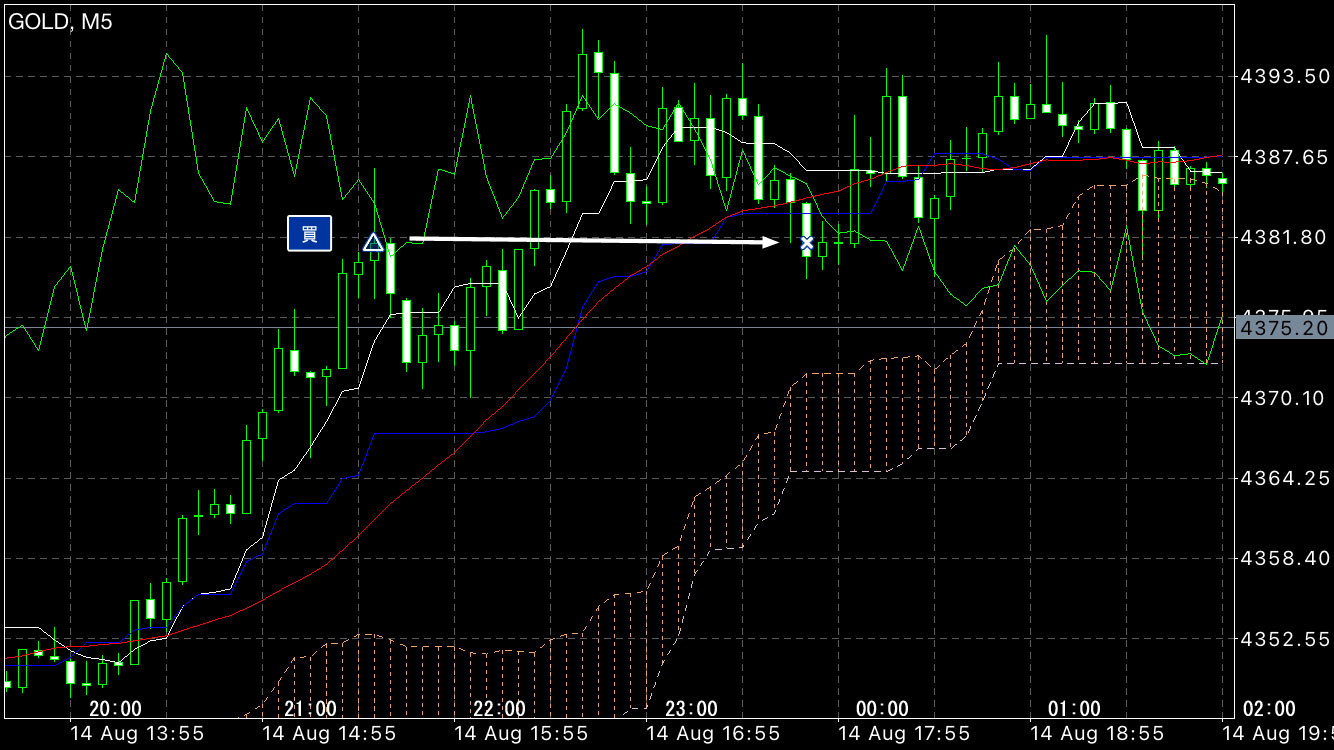Tap the 4358.40 price scale value
The height and width of the screenshot is (750, 1334).
[1284, 559]
